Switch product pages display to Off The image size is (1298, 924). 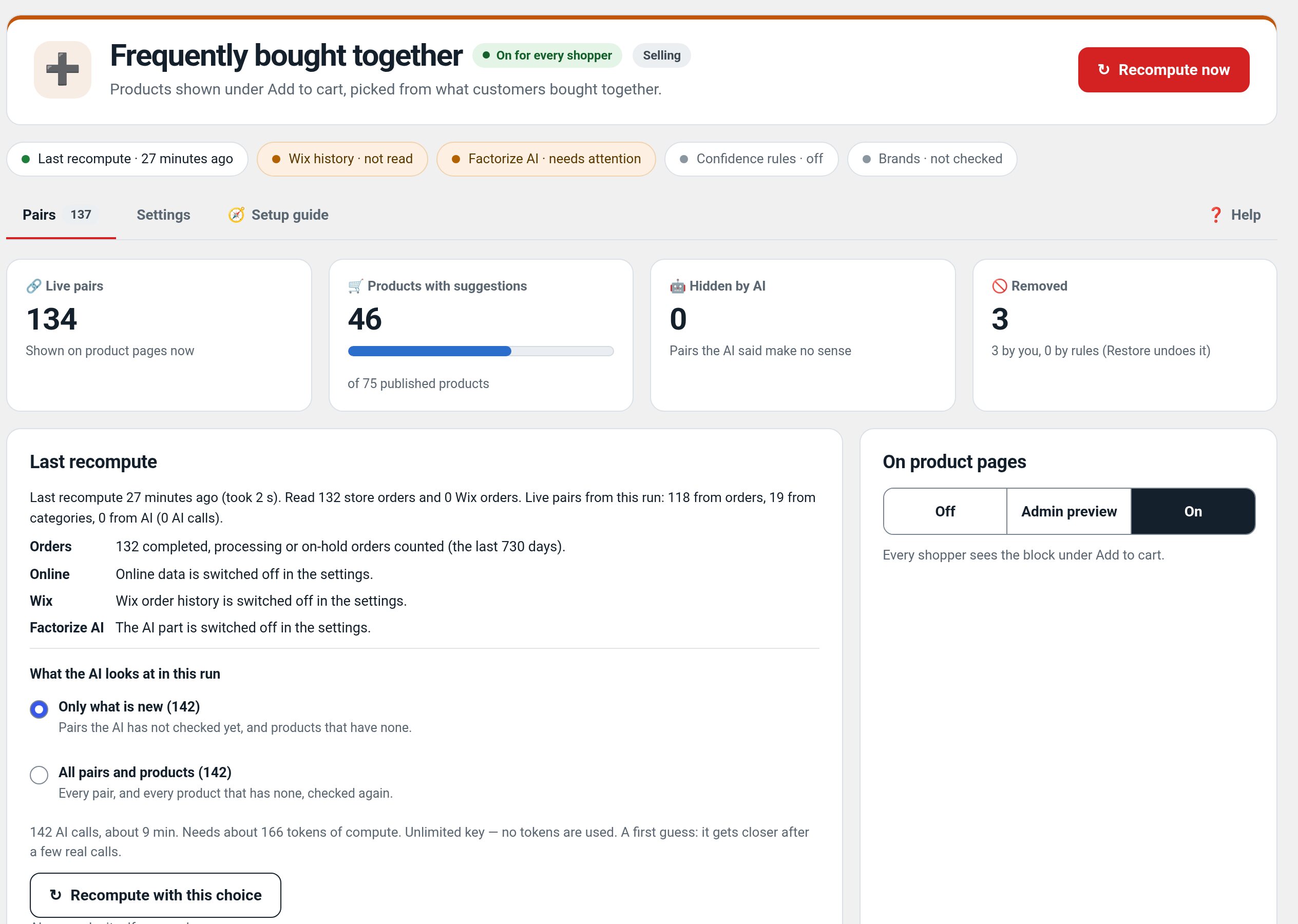tap(945, 511)
